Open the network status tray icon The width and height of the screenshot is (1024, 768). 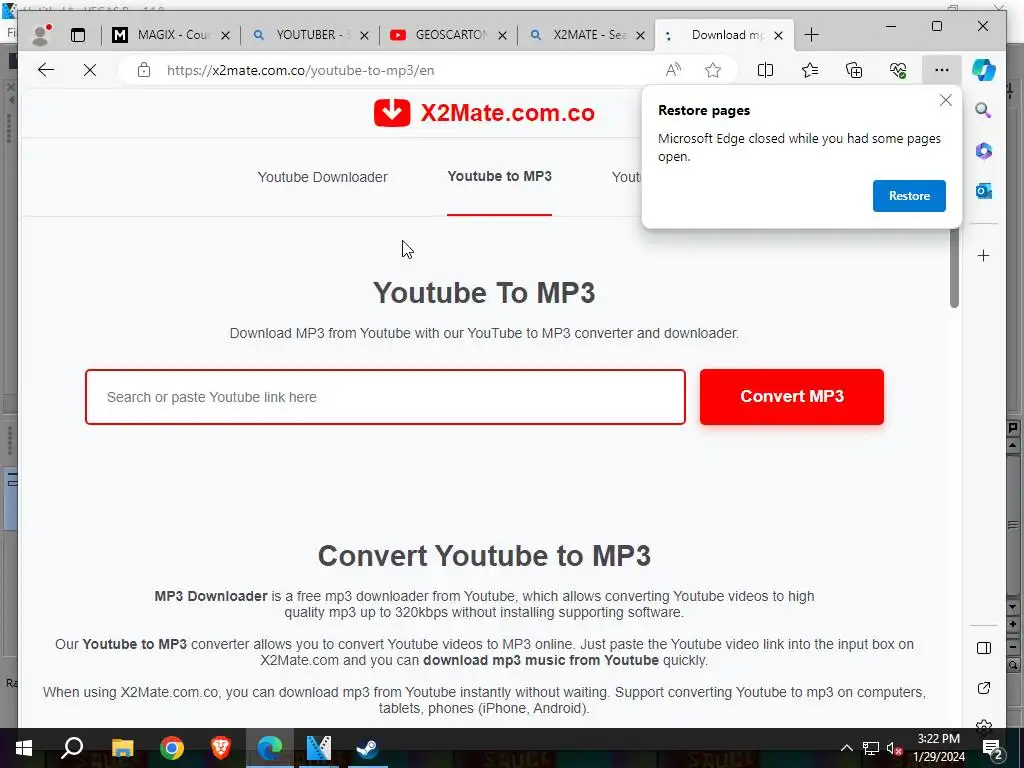(871, 748)
